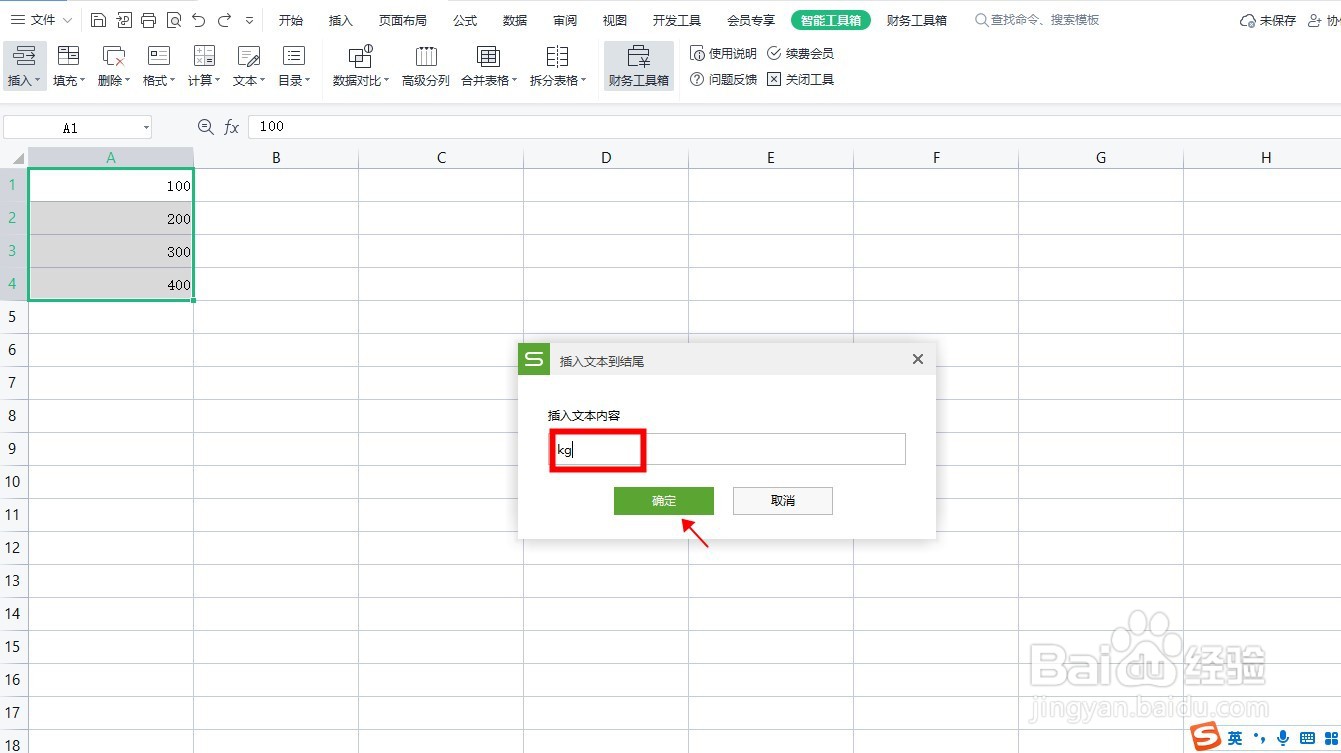Screen dimensions: 1341x753
Task: Open the 格式 format tool in ribbon
Action: [x=159, y=66]
